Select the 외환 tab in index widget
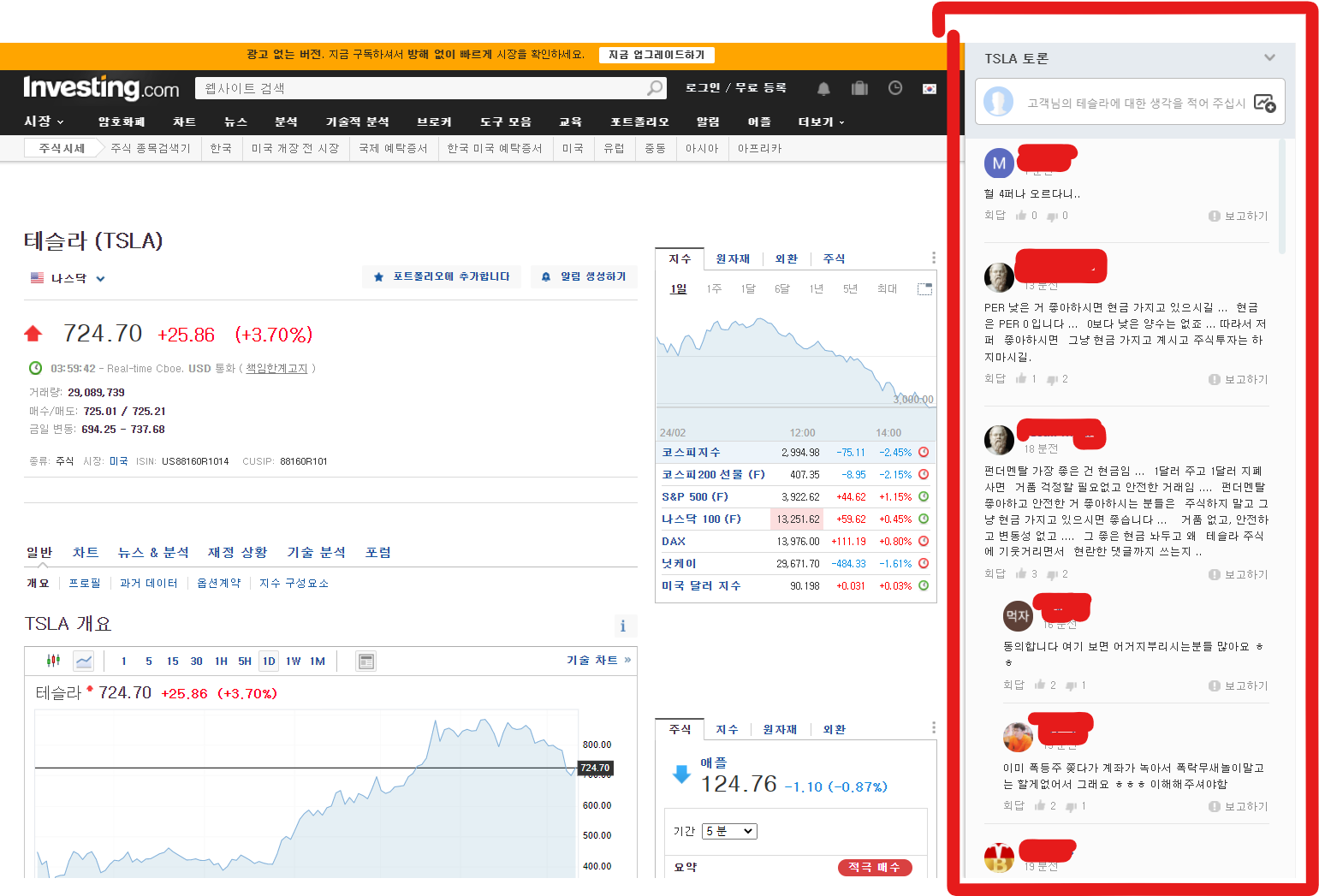This screenshot has height=896, width=1319. pos(787,258)
